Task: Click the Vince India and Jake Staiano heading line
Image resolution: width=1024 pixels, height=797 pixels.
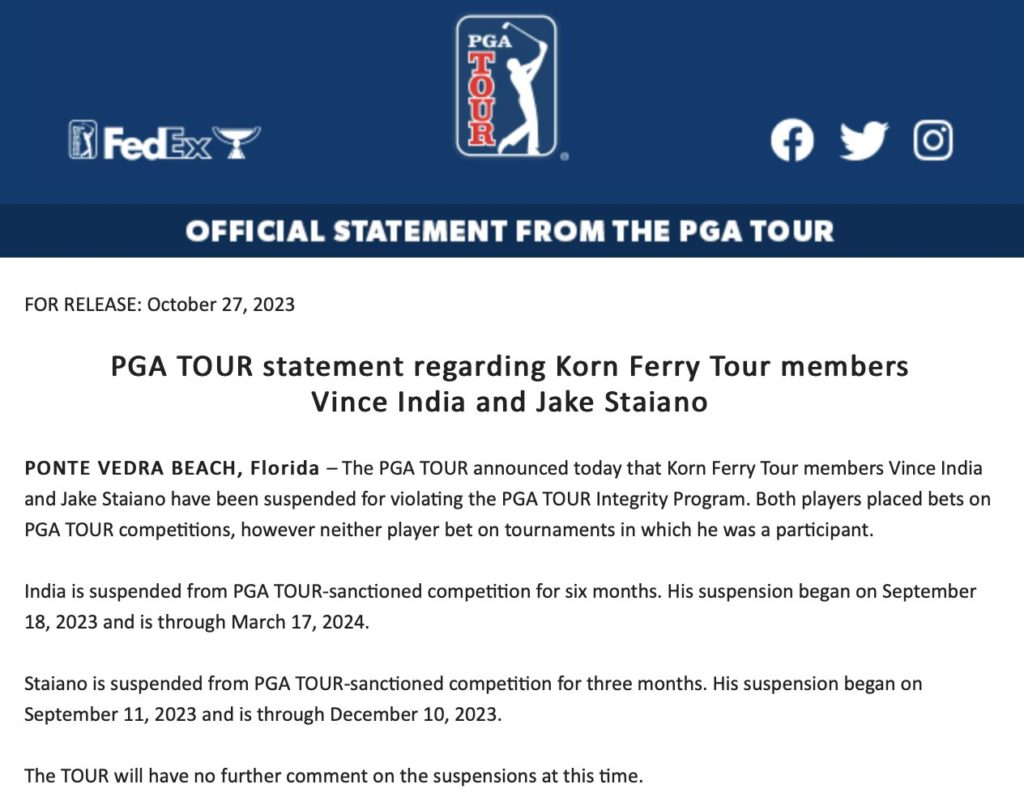Action: [x=510, y=402]
